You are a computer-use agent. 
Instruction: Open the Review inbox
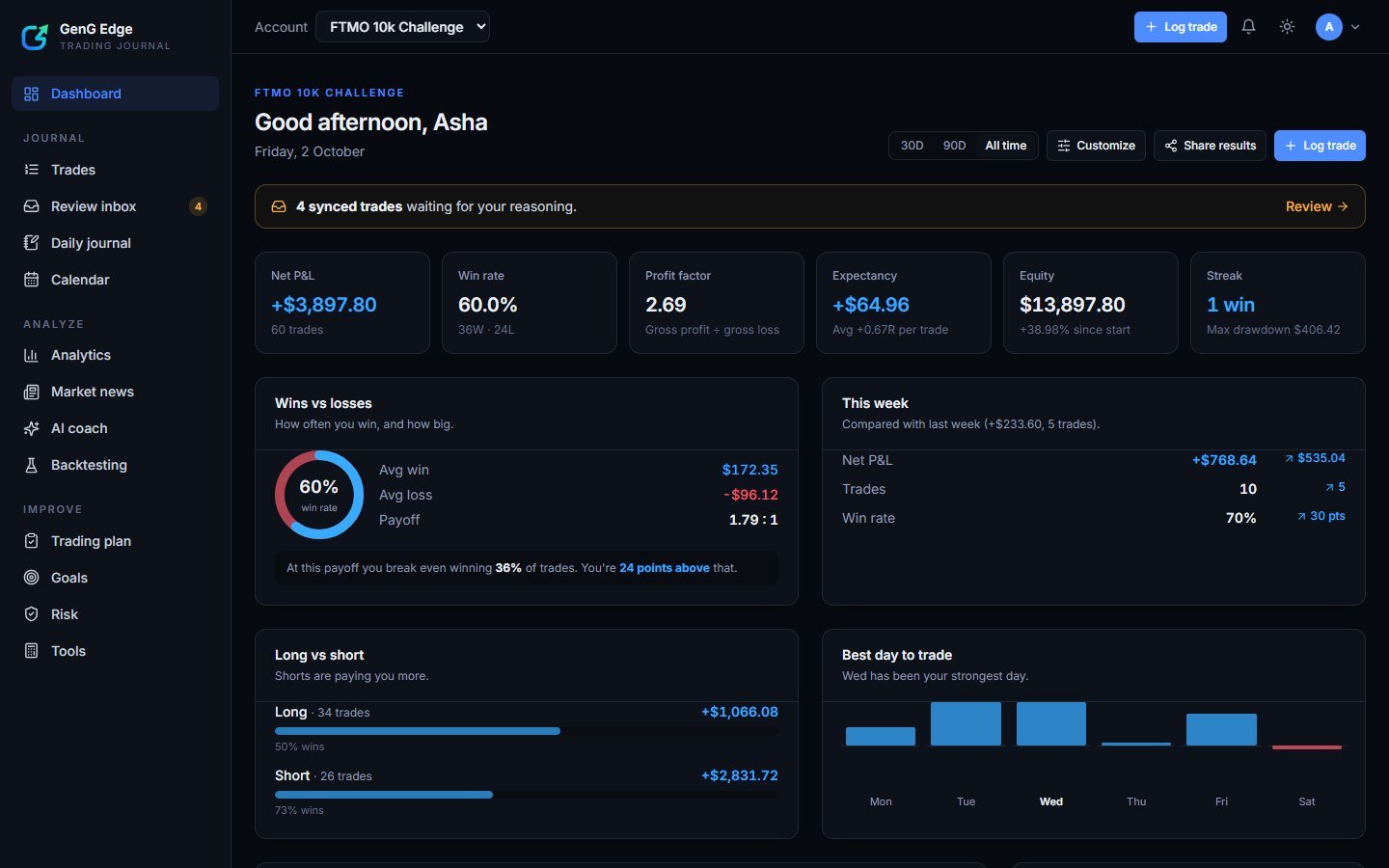point(115,206)
